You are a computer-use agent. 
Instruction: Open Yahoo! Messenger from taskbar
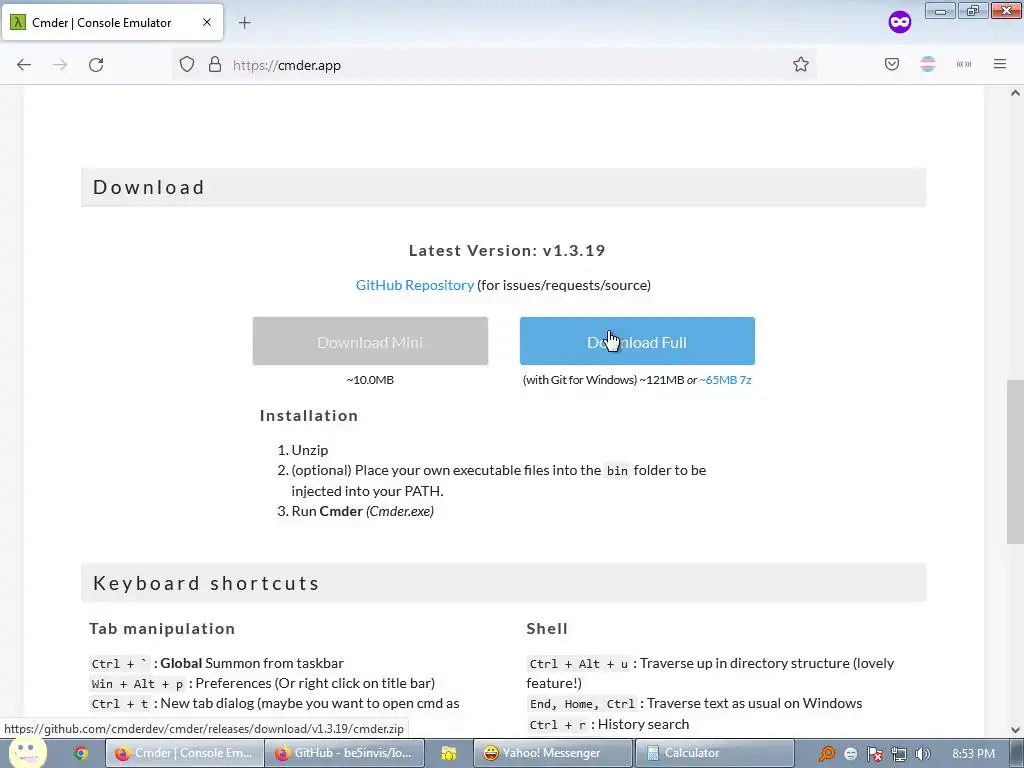[x=552, y=753]
